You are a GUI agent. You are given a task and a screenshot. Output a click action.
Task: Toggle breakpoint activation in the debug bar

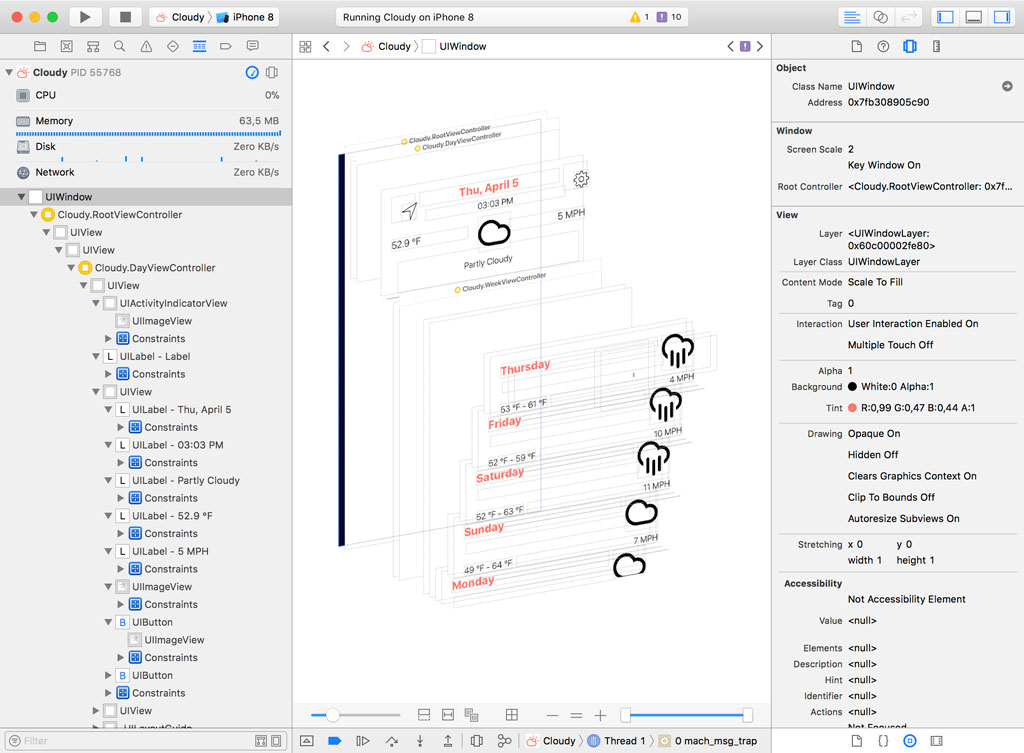[334, 740]
